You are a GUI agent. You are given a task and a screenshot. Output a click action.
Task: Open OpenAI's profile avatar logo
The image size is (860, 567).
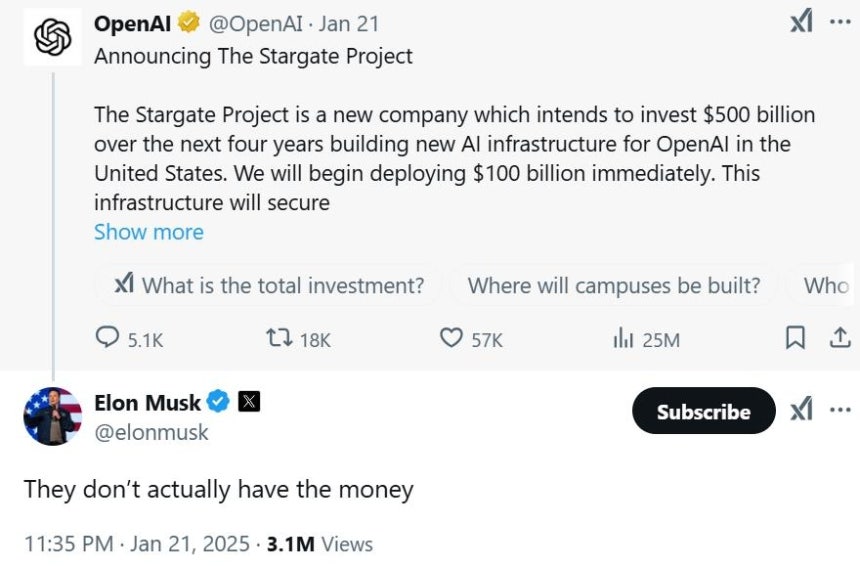53,37
